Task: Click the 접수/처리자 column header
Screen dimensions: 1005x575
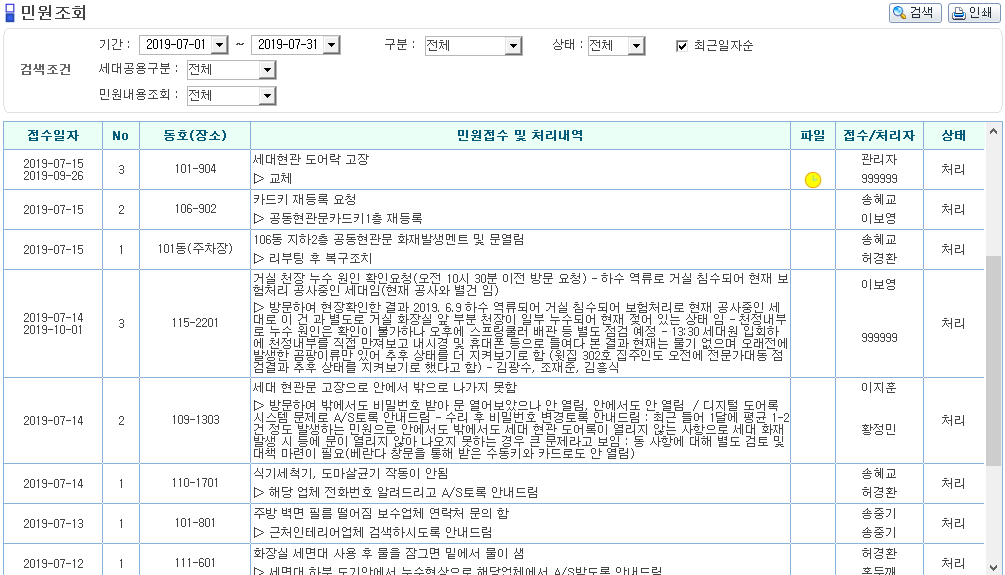Action: (879, 136)
